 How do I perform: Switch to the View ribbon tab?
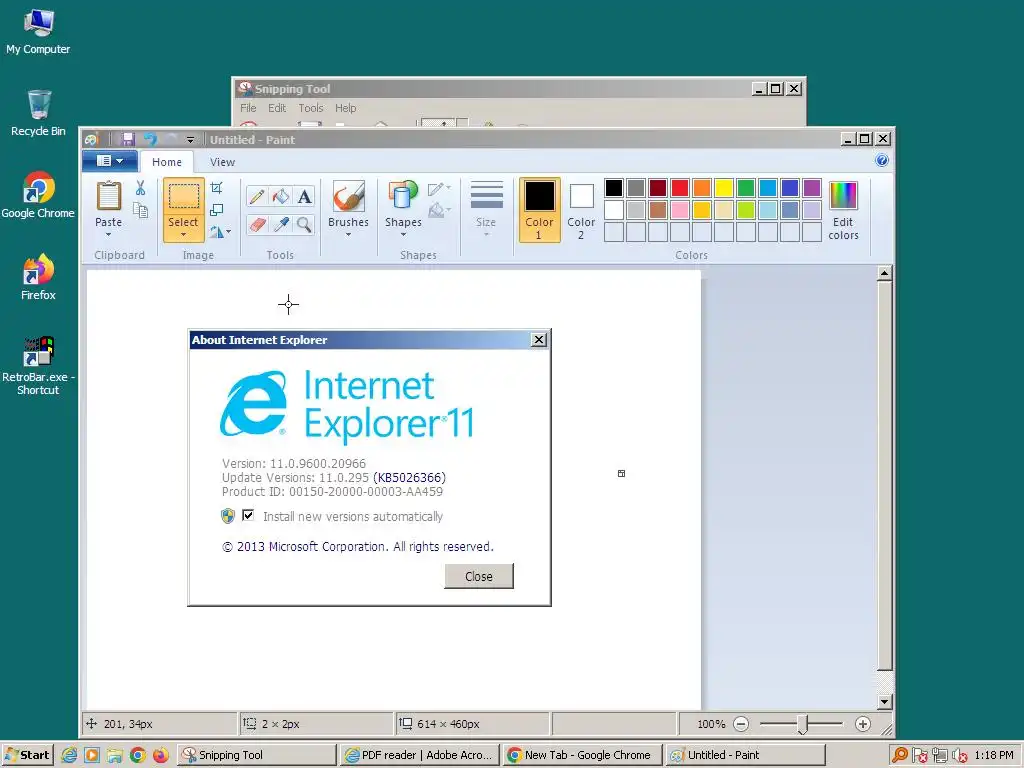(x=222, y=162)
